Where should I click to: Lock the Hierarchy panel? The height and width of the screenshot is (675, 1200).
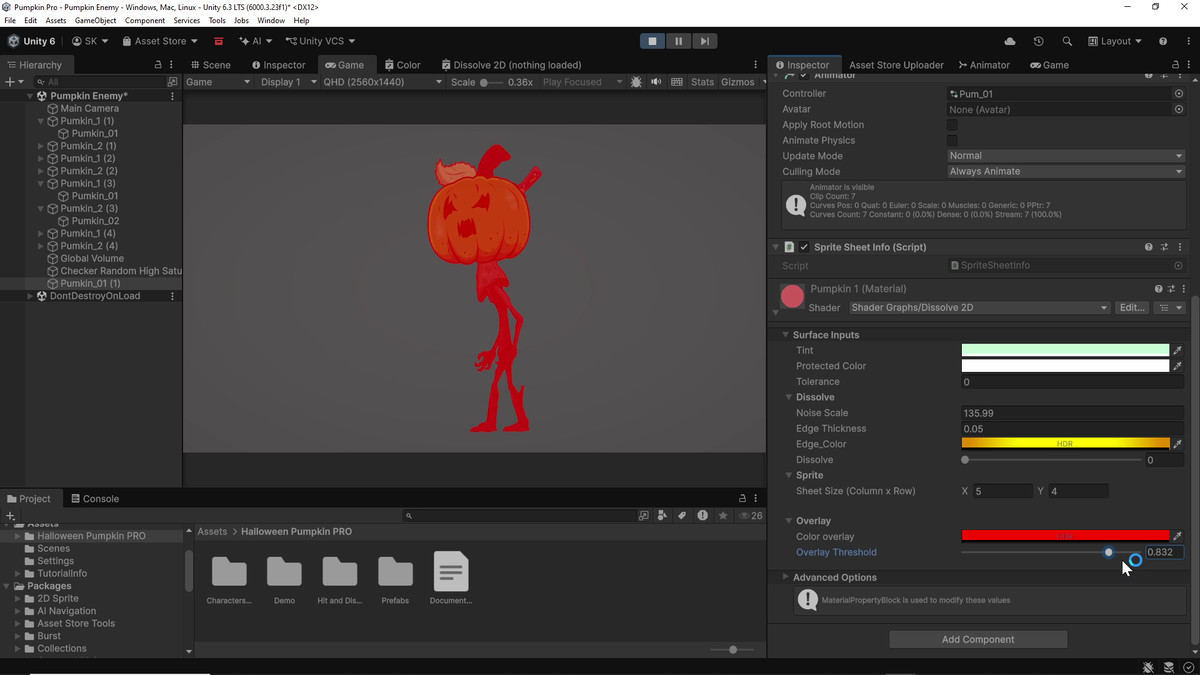(158, 65)
